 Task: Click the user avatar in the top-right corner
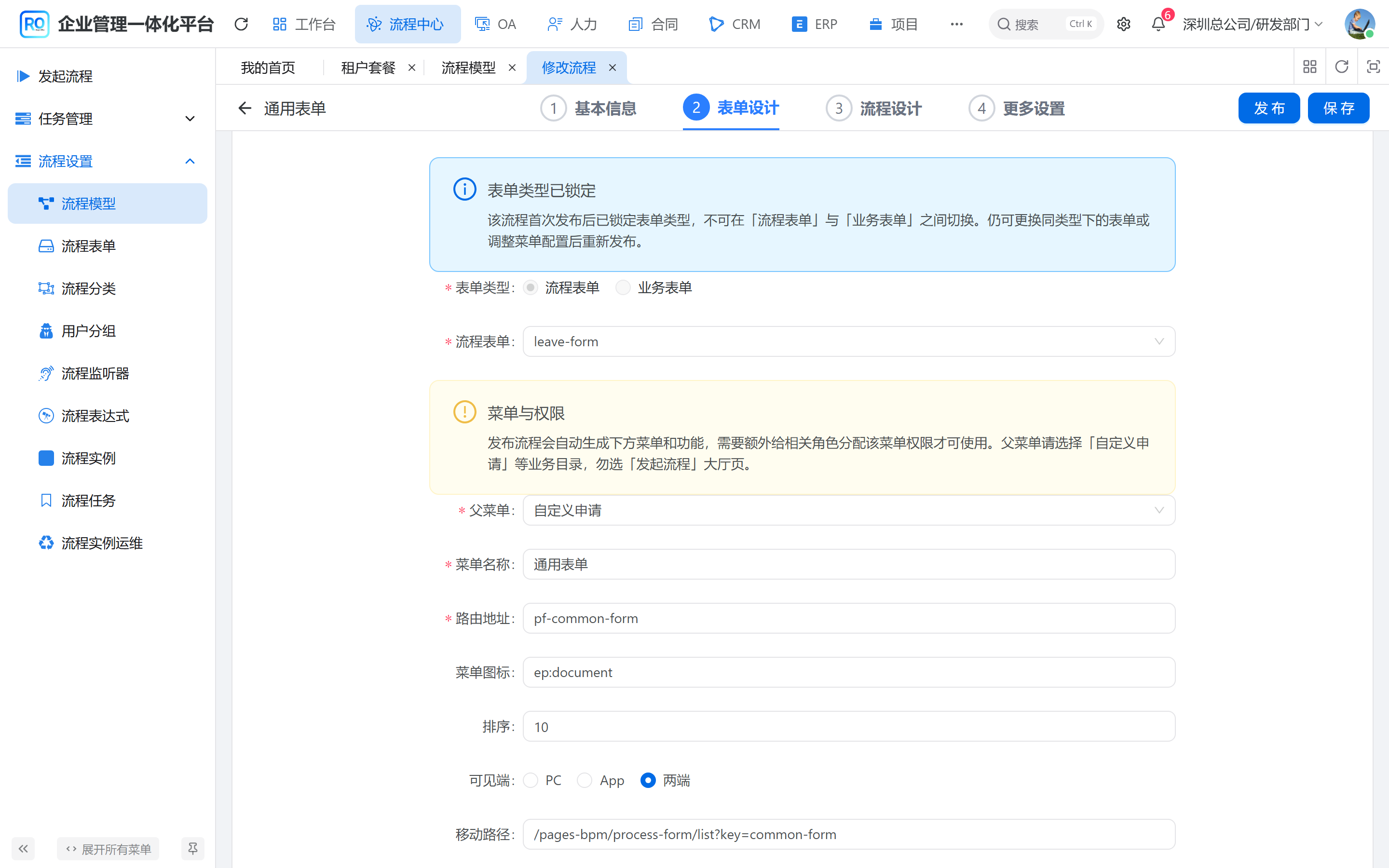[1359, 24]
